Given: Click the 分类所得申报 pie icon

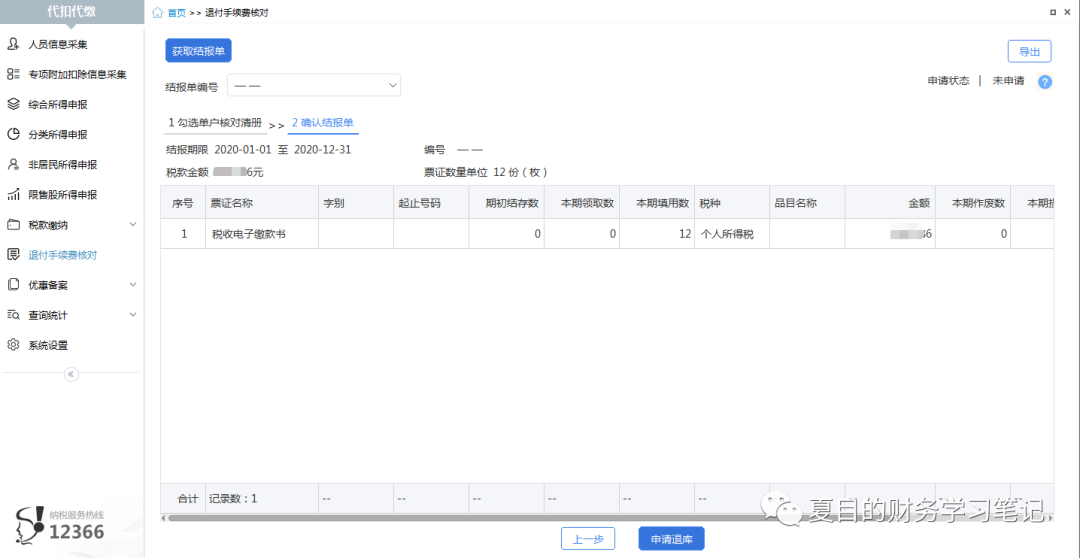Looking at the screenshot, I should (12, 134).
